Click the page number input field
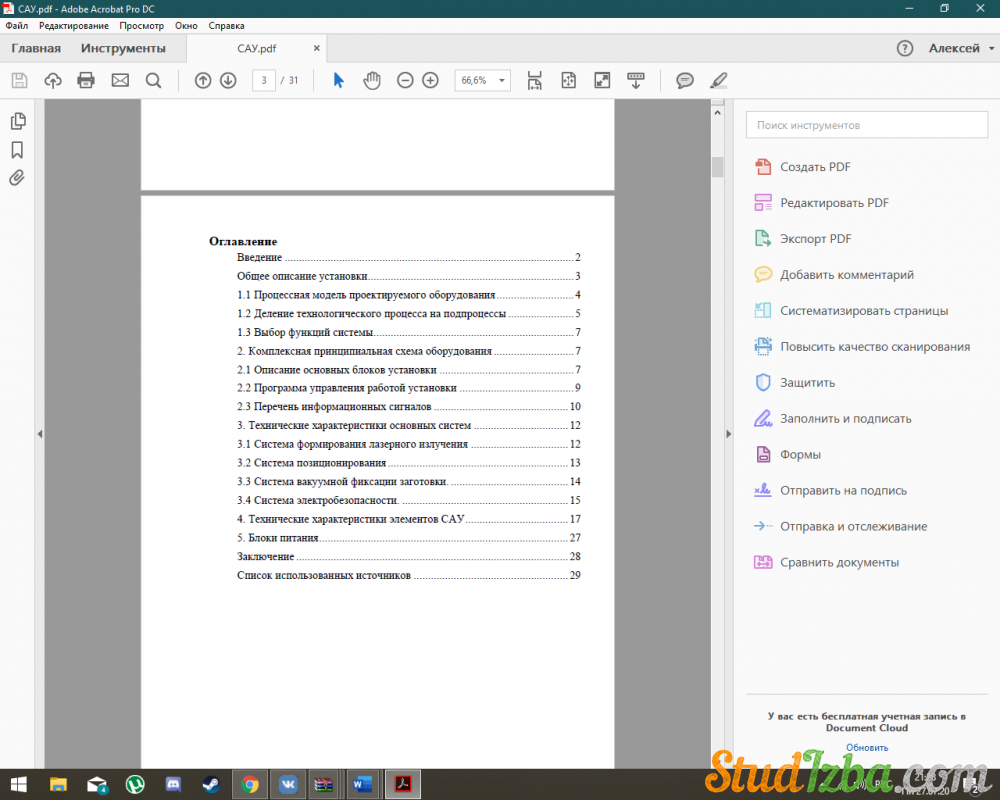The image size is (1000, 800). click(x=264, y=80)
